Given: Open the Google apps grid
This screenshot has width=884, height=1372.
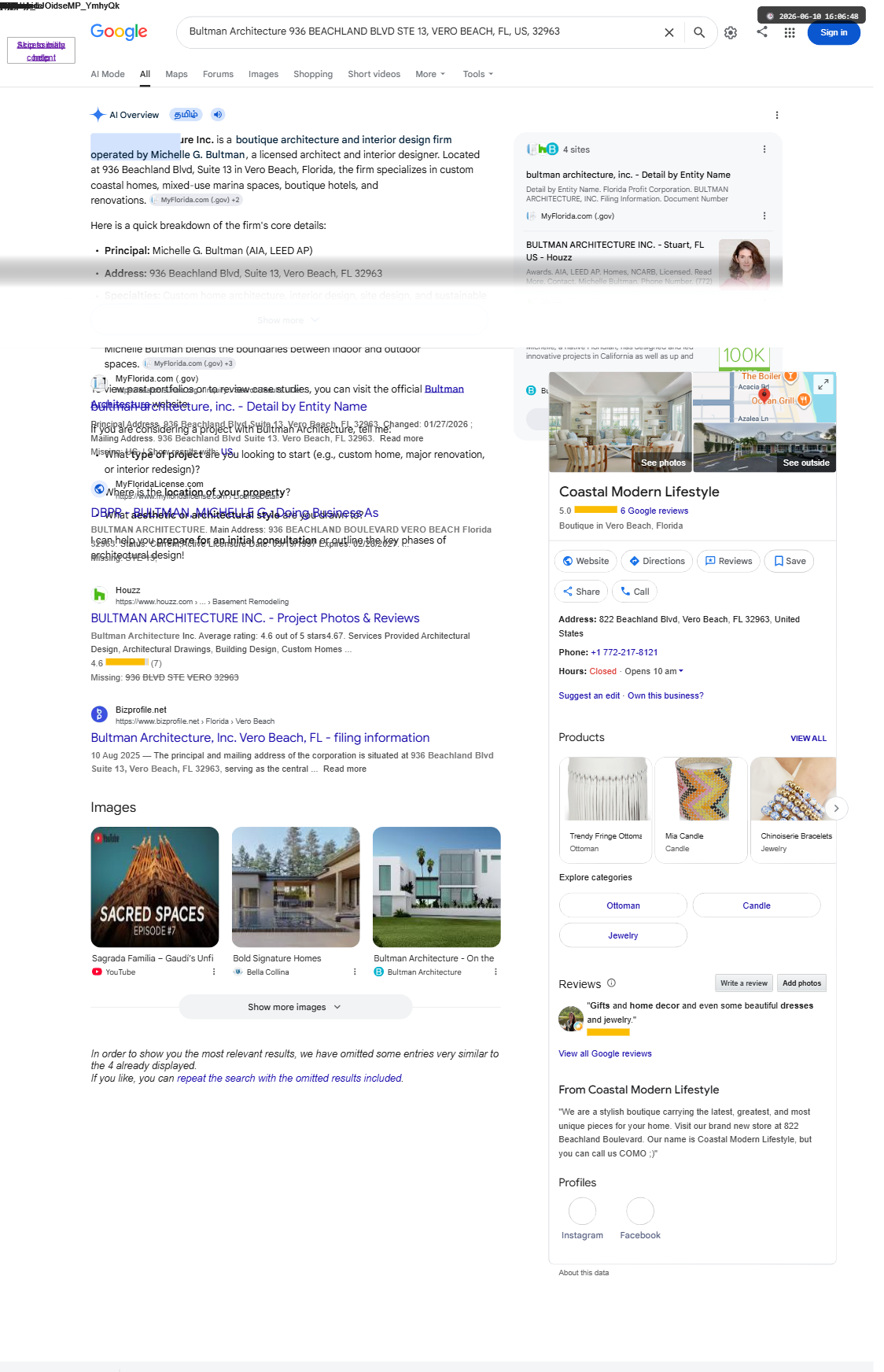Looking at the screenshot, I should click(790, 32).
